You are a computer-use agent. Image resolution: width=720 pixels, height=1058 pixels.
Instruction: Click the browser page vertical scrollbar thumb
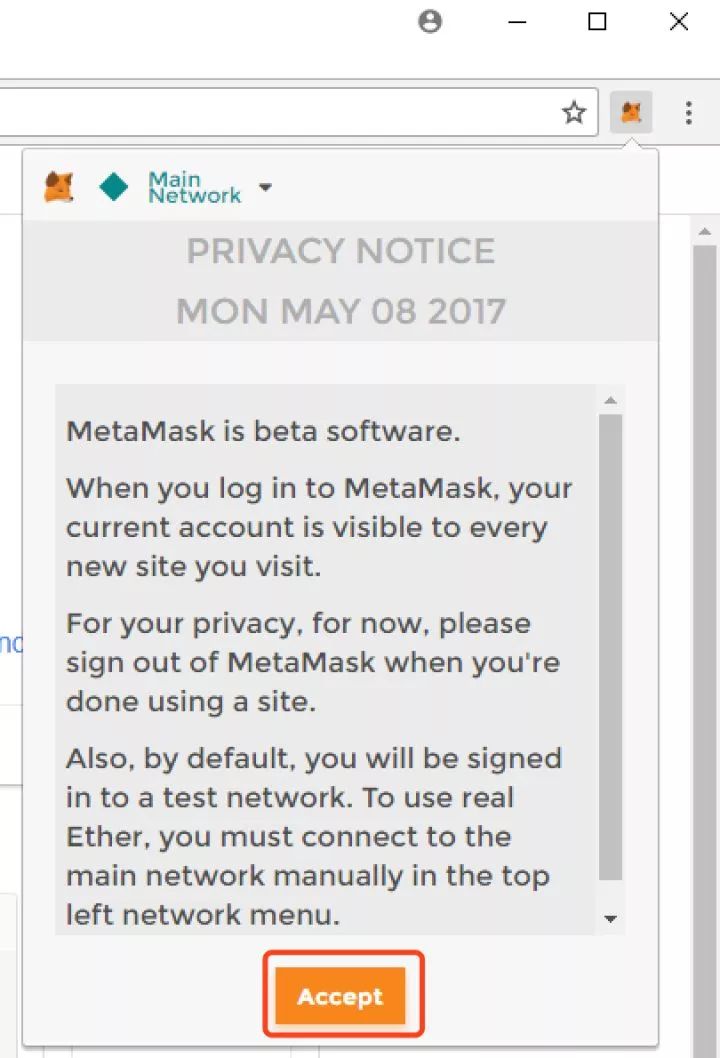point(705,648)
